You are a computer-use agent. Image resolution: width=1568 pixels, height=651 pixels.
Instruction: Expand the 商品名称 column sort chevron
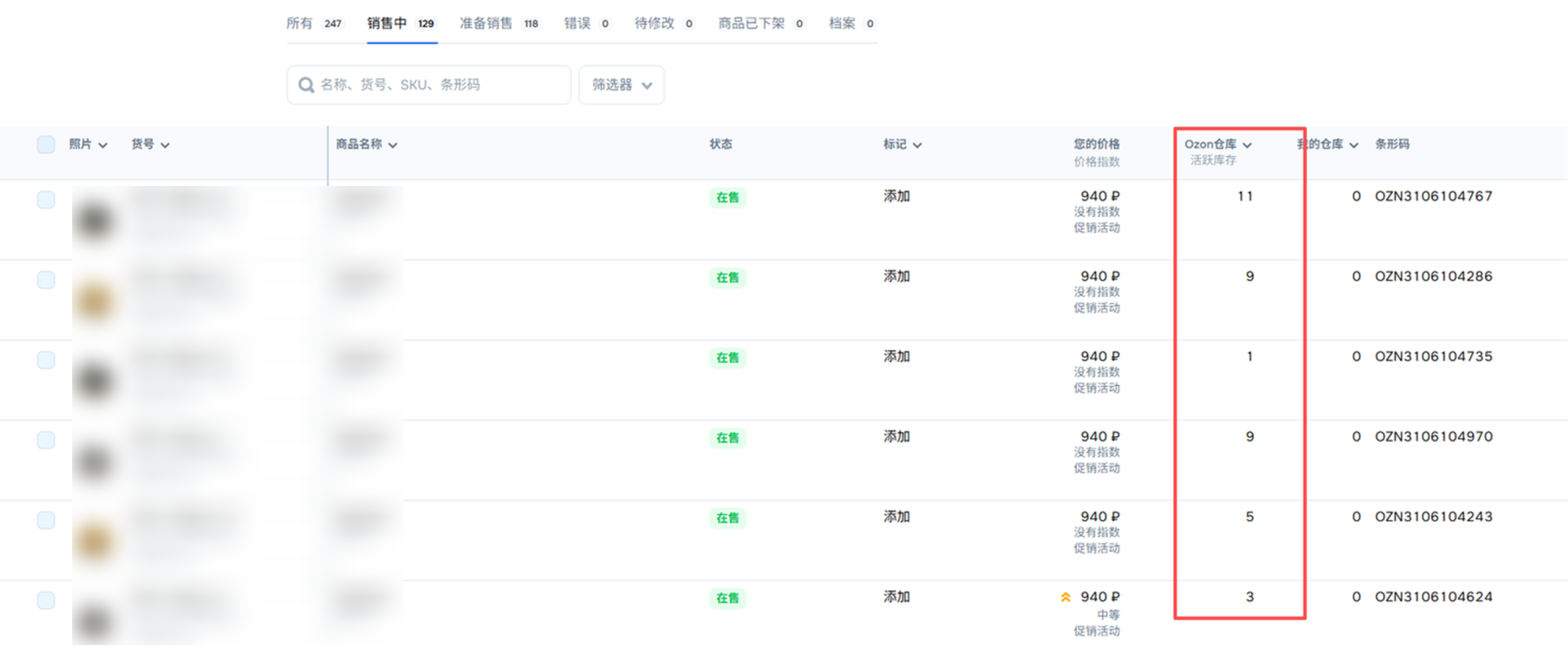point(393,145)
